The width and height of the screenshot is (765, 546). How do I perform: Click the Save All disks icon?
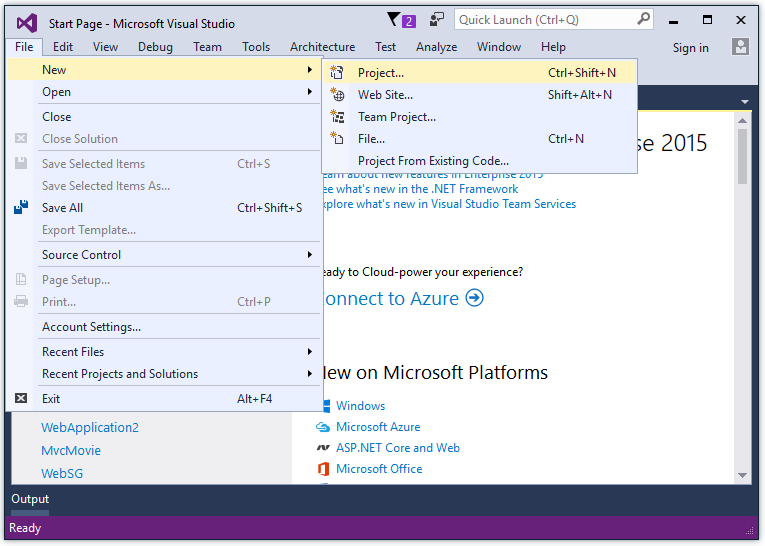tap(21, 208)
